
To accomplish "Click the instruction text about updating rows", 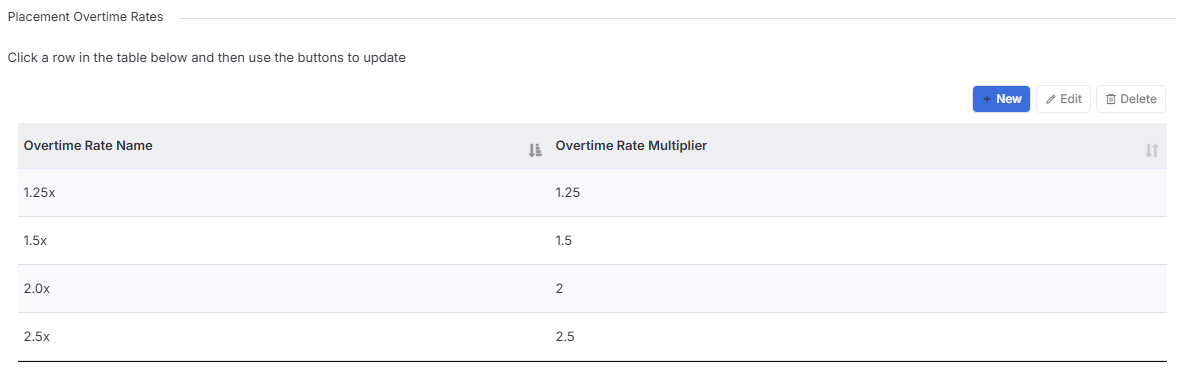I will 207,57.
